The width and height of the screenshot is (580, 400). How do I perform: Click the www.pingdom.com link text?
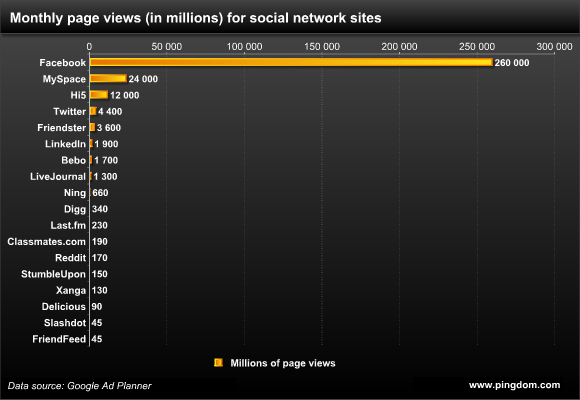pyautogui.click(x=515, y=385)
